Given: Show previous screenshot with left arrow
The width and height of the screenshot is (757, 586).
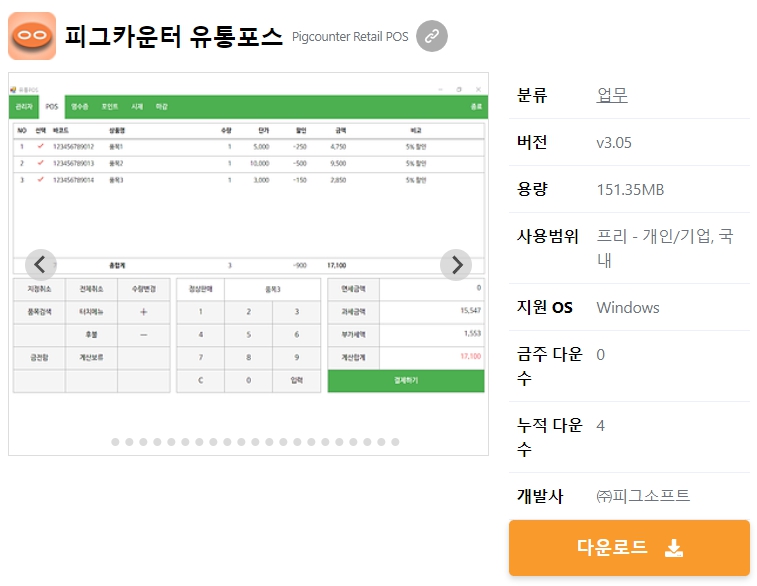Looking at the screenshot, I should point(41,265).
